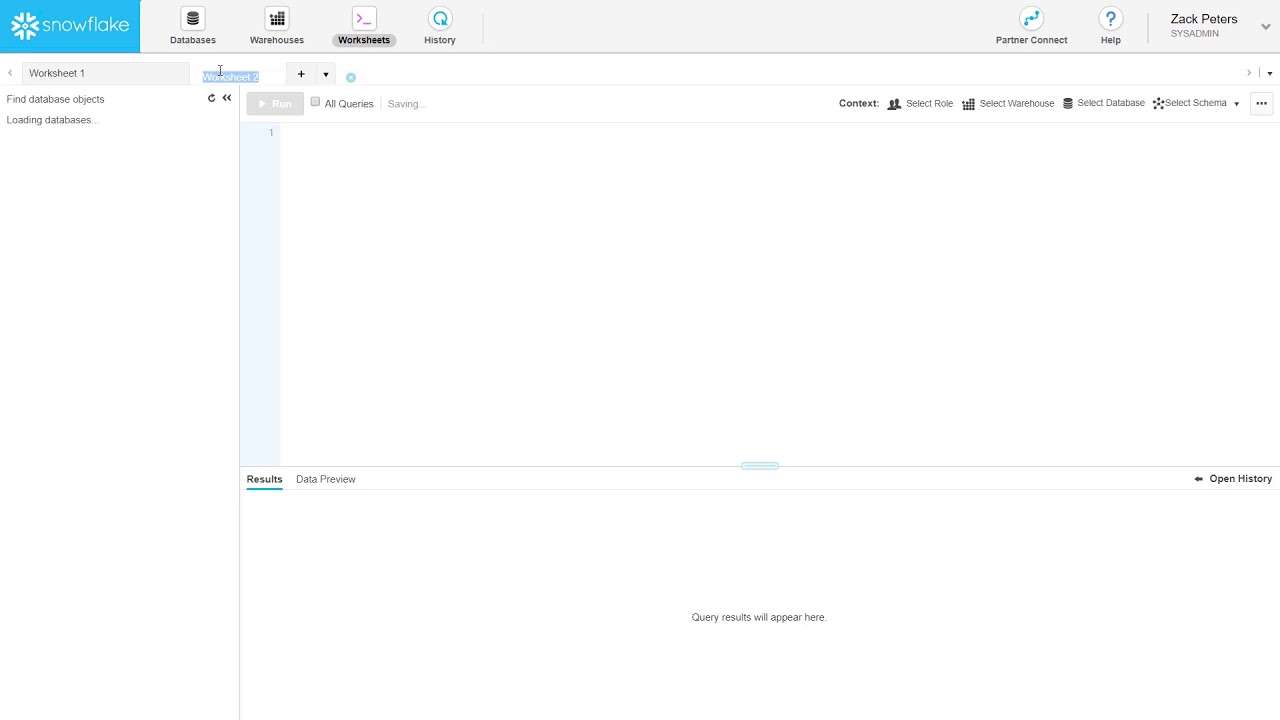Image resolution: width=1280 pixels, height=720 pixels.
Task: Choose a role via Select Role
Action: coord(920,103)
